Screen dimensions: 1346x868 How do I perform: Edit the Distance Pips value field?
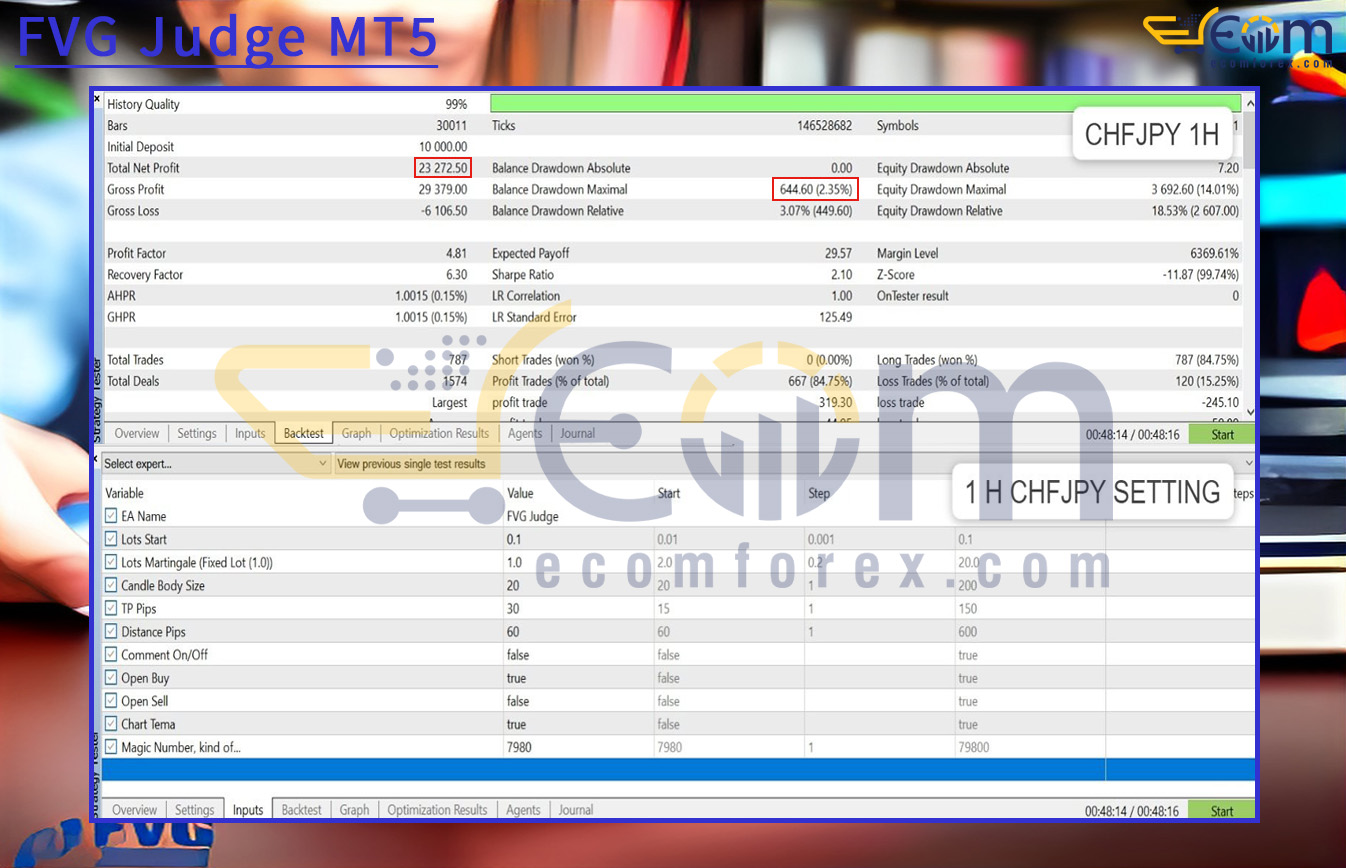[x=576, y=631]
